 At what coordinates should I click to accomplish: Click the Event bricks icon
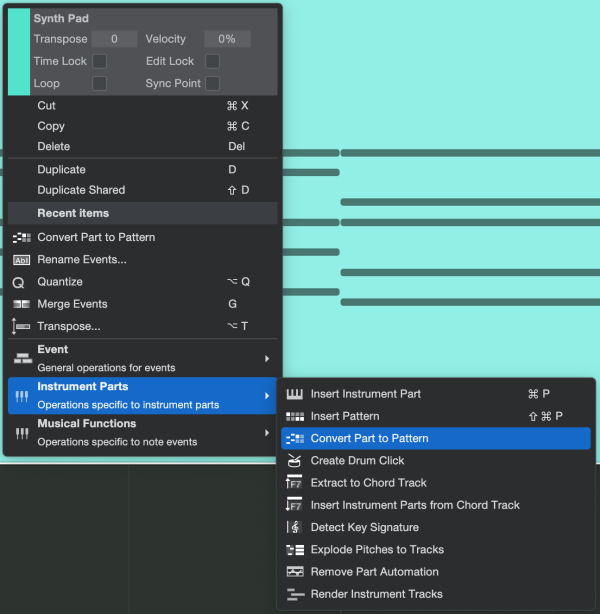[x=23, y=358]
